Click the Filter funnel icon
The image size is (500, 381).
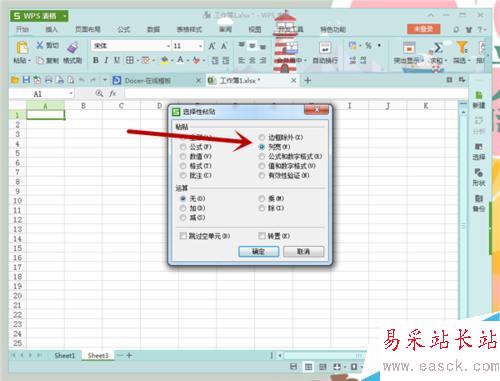point(462,47)
